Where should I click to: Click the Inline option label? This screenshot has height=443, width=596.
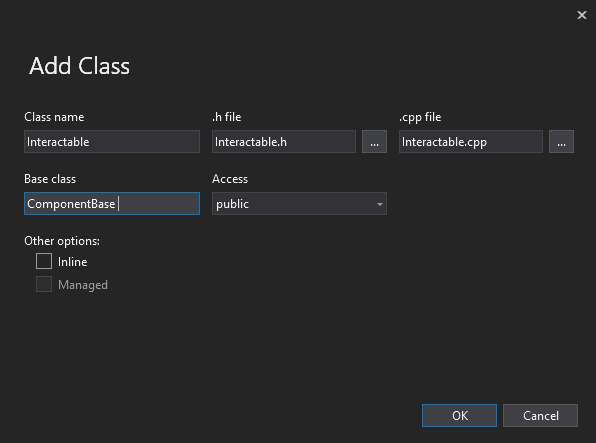pos(72,262)
